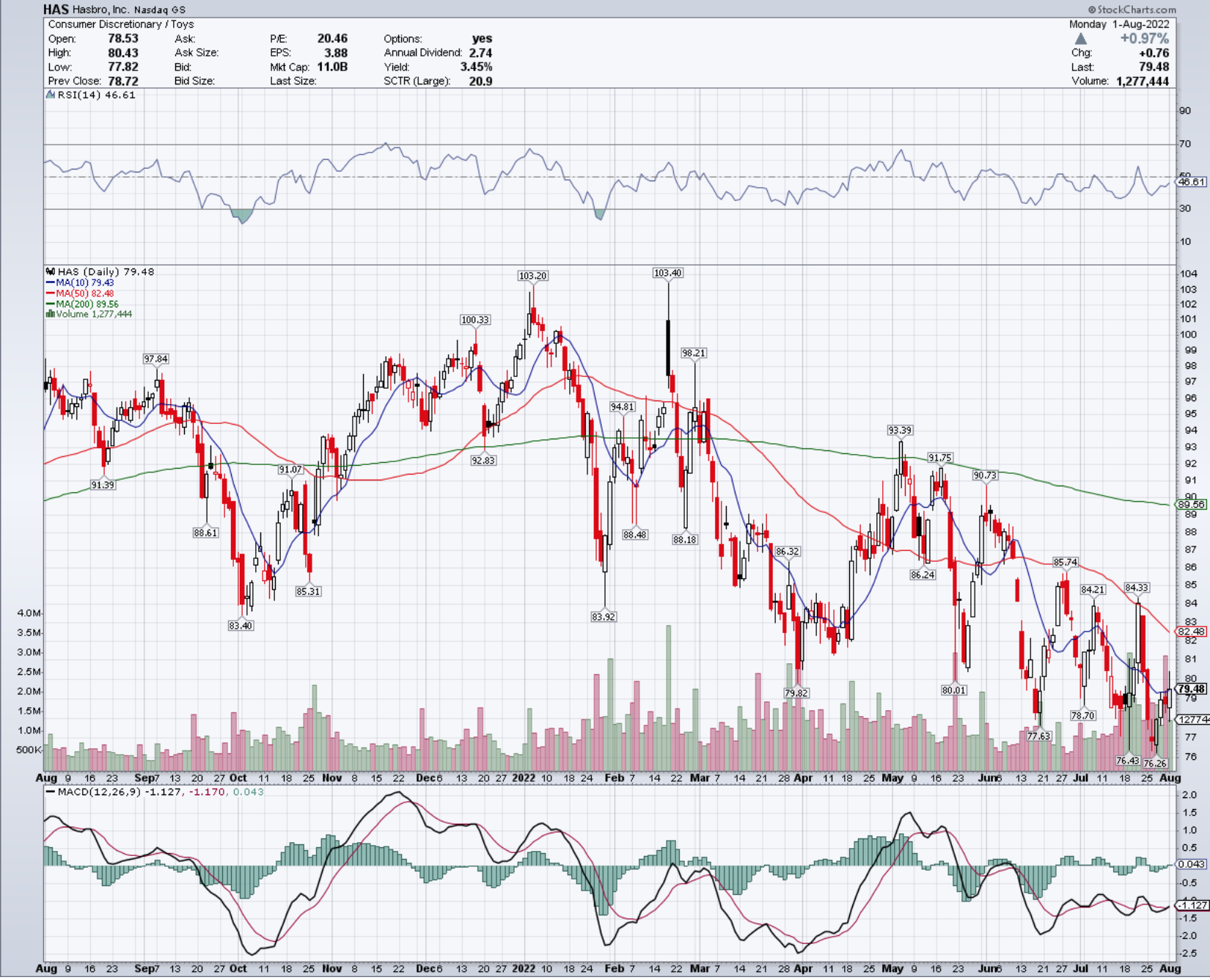Click the up-arrow change indicator triangle
Viewport: 1210px width, 980px height.
coord(1081,38)
